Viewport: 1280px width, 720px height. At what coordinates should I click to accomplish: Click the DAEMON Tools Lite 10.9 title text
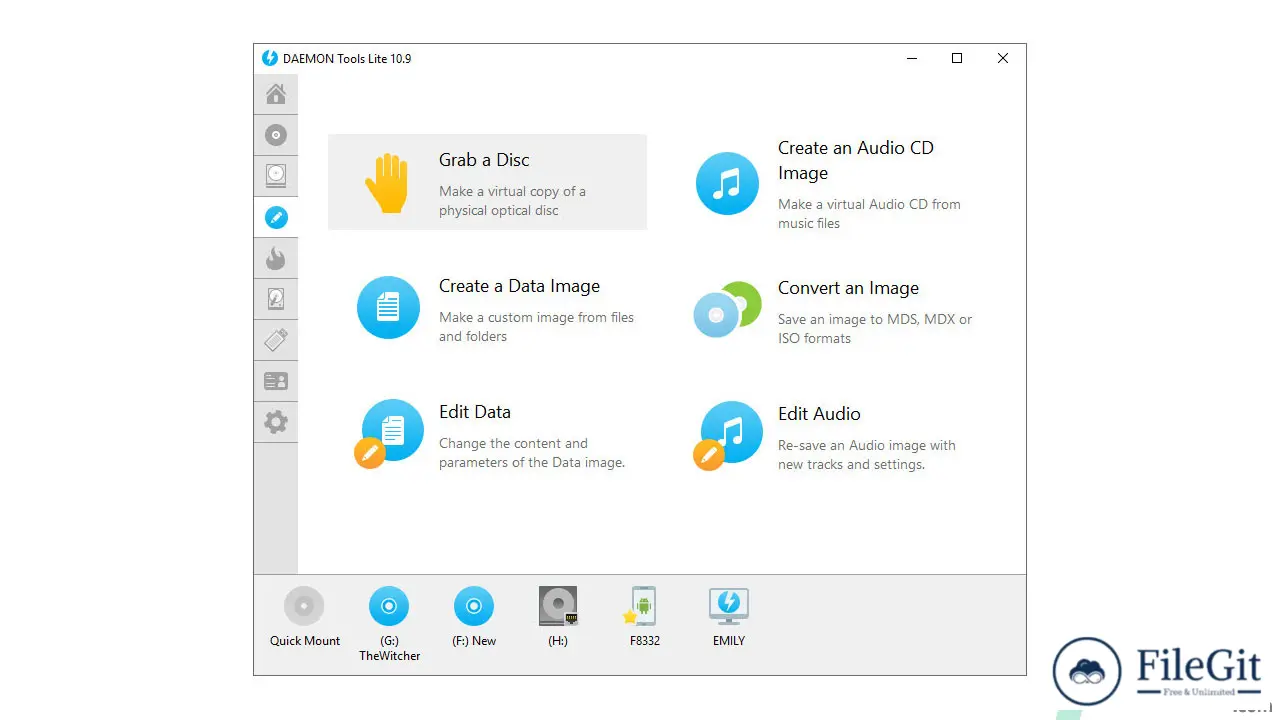pos(347,59)
